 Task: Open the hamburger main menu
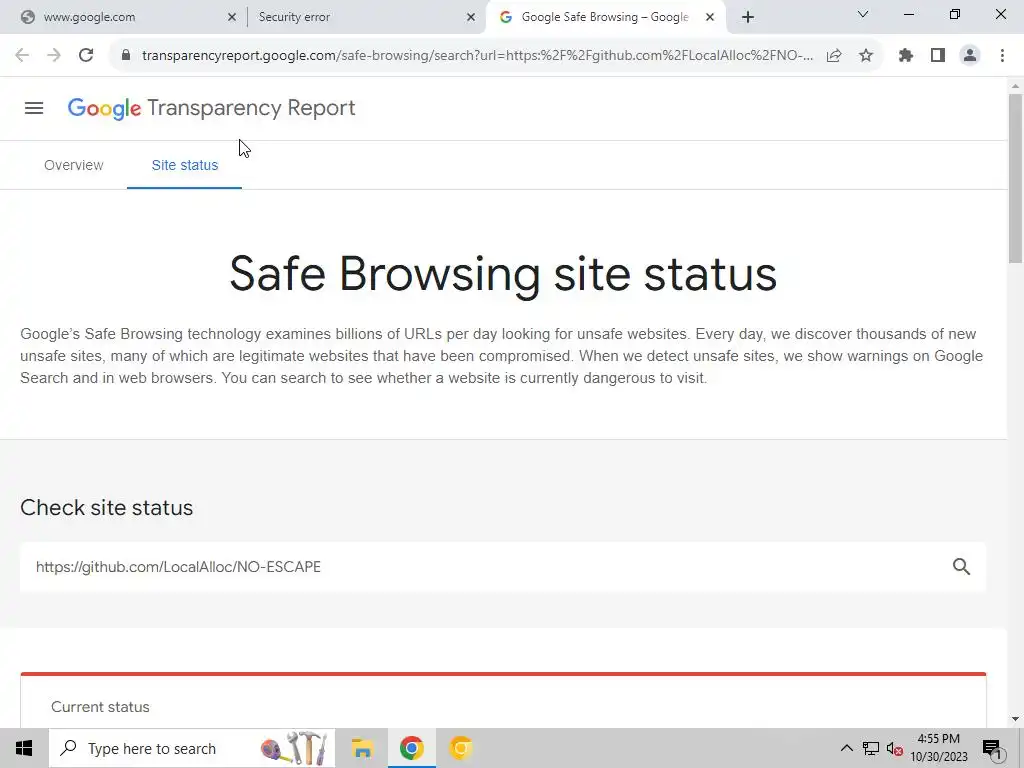[x=34, y=108]
